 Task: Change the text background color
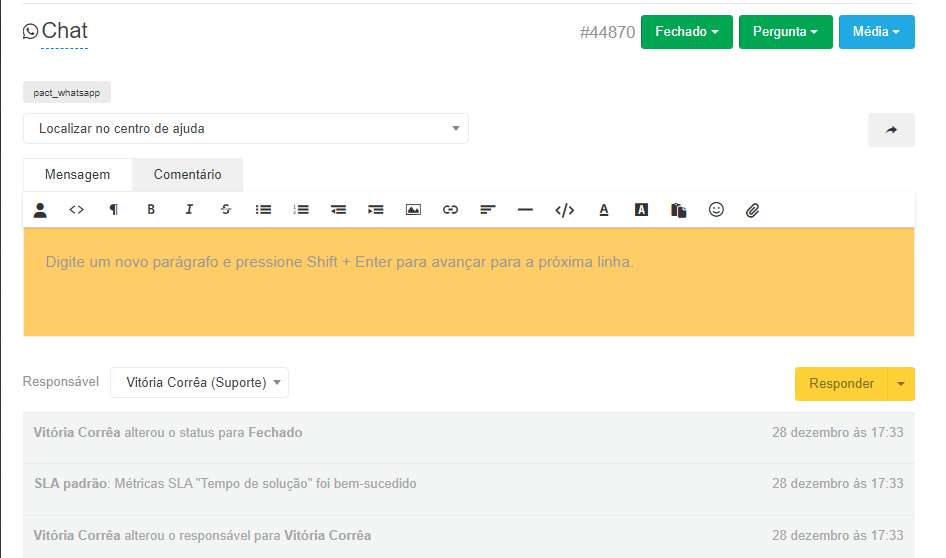pos(641,210)
